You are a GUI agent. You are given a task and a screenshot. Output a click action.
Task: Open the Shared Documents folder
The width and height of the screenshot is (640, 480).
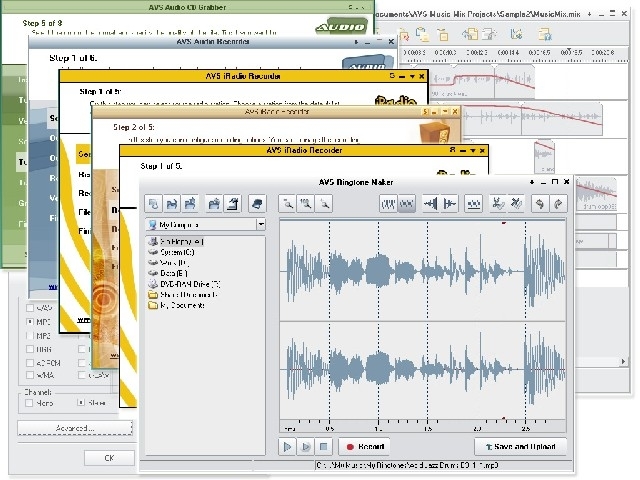(183, 294)
